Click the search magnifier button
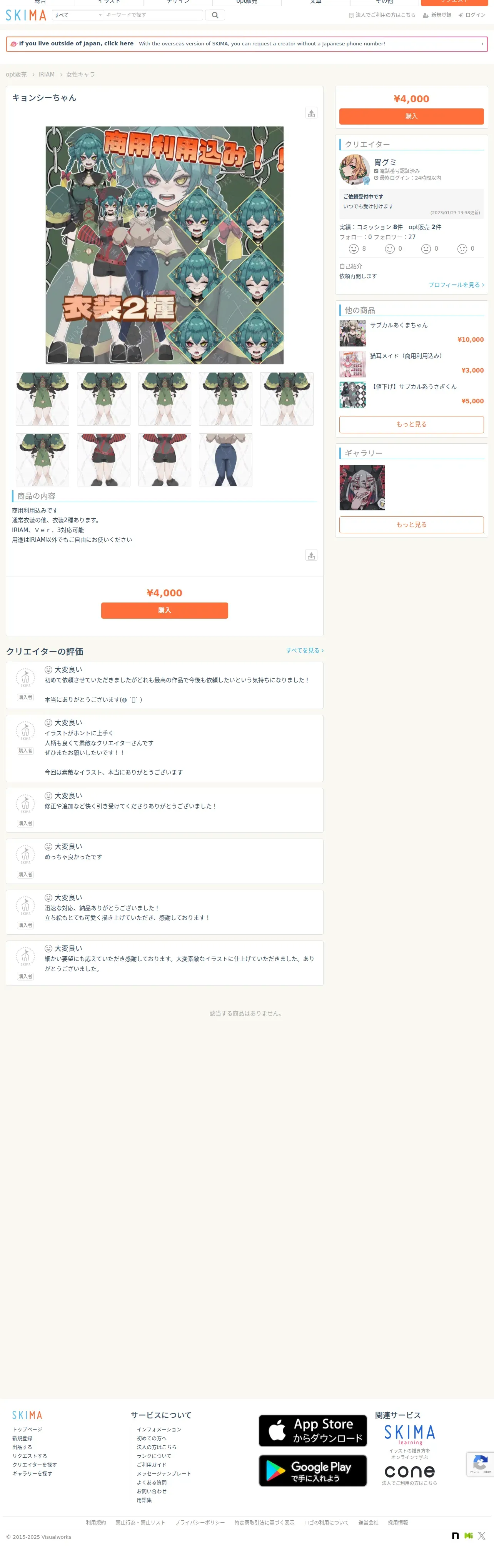 tap(215, 15)
